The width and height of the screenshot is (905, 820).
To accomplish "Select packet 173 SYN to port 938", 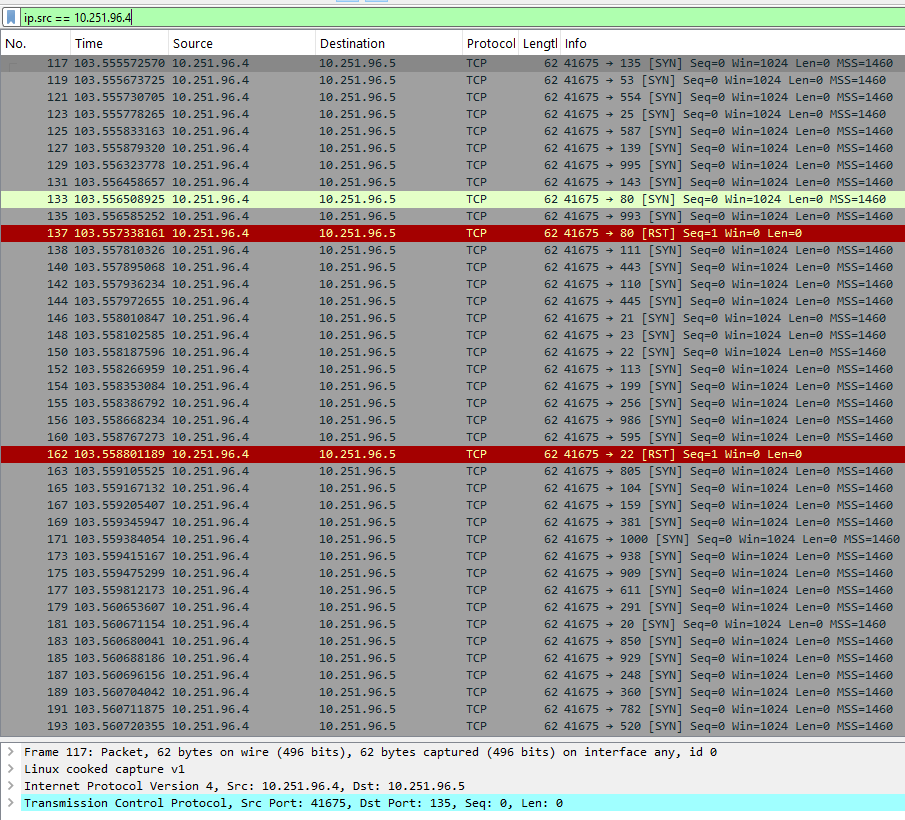I will [452, 556].
